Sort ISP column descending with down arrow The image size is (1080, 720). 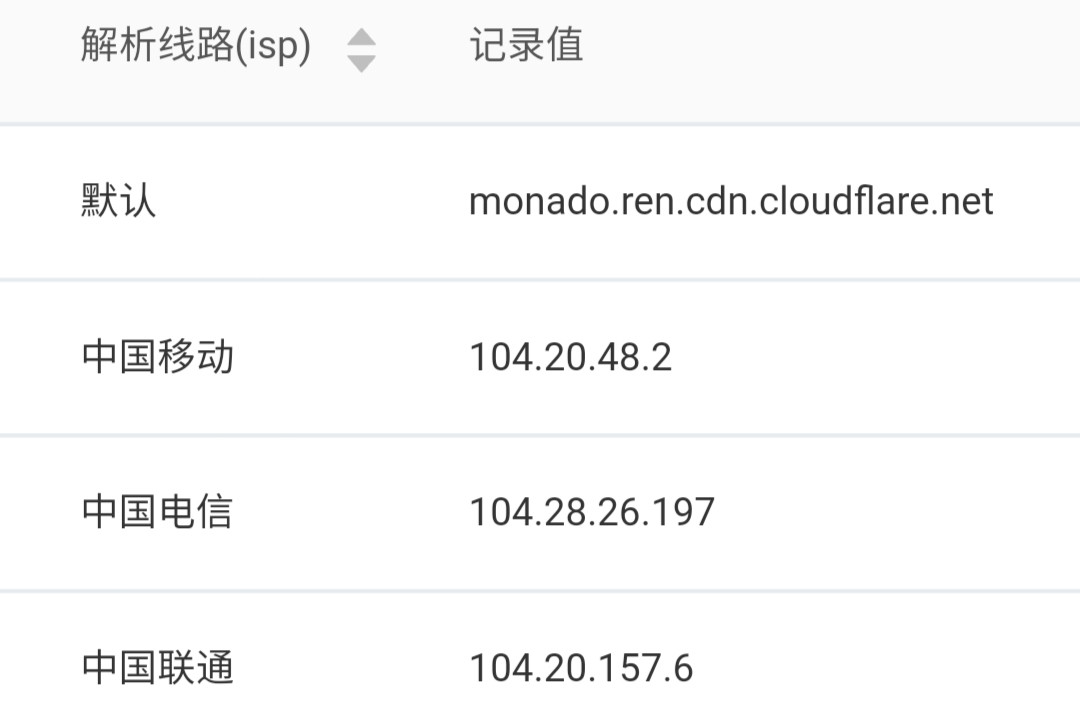[361, 63]
